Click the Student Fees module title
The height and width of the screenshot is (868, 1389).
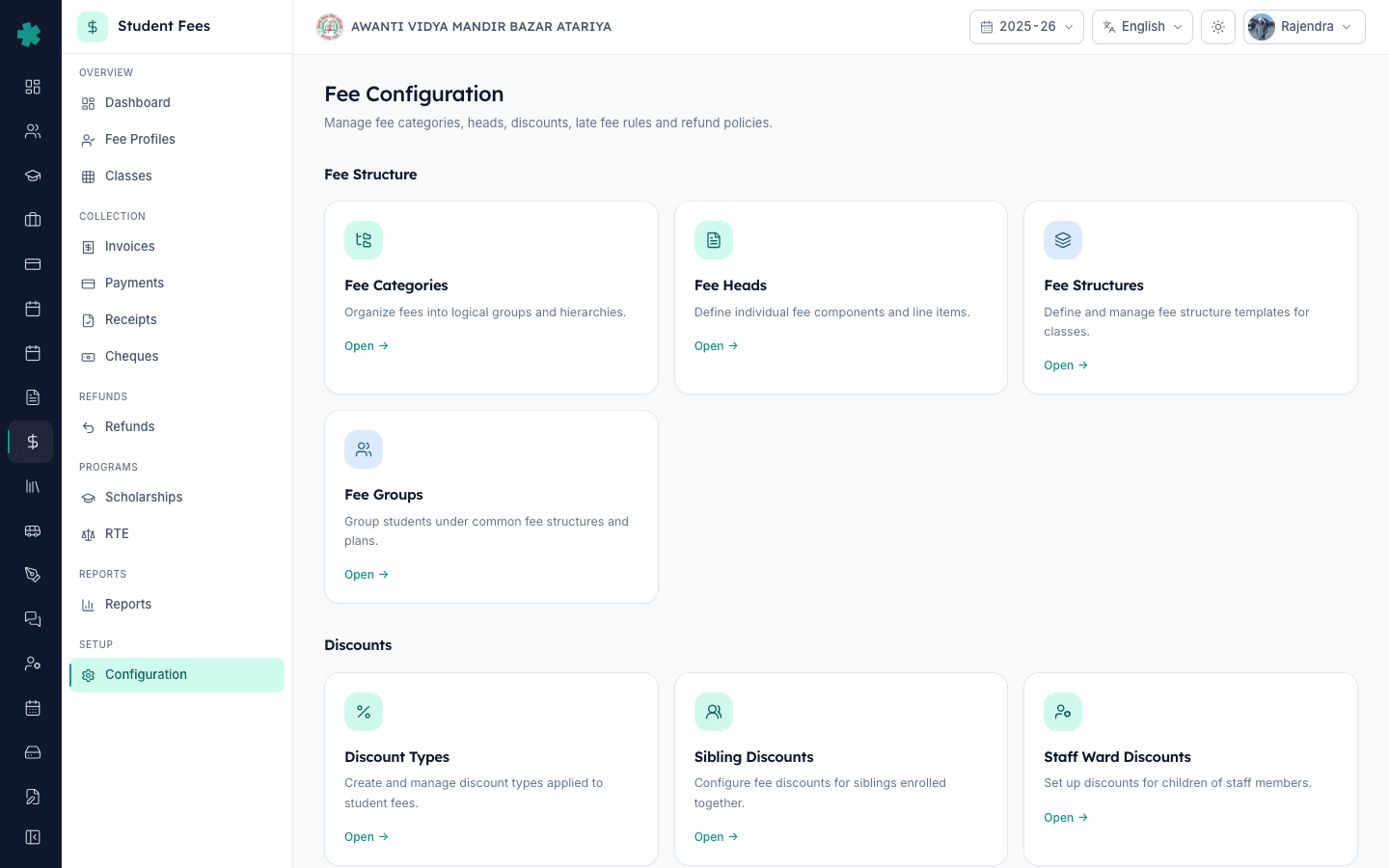click(x=164, y=26)
